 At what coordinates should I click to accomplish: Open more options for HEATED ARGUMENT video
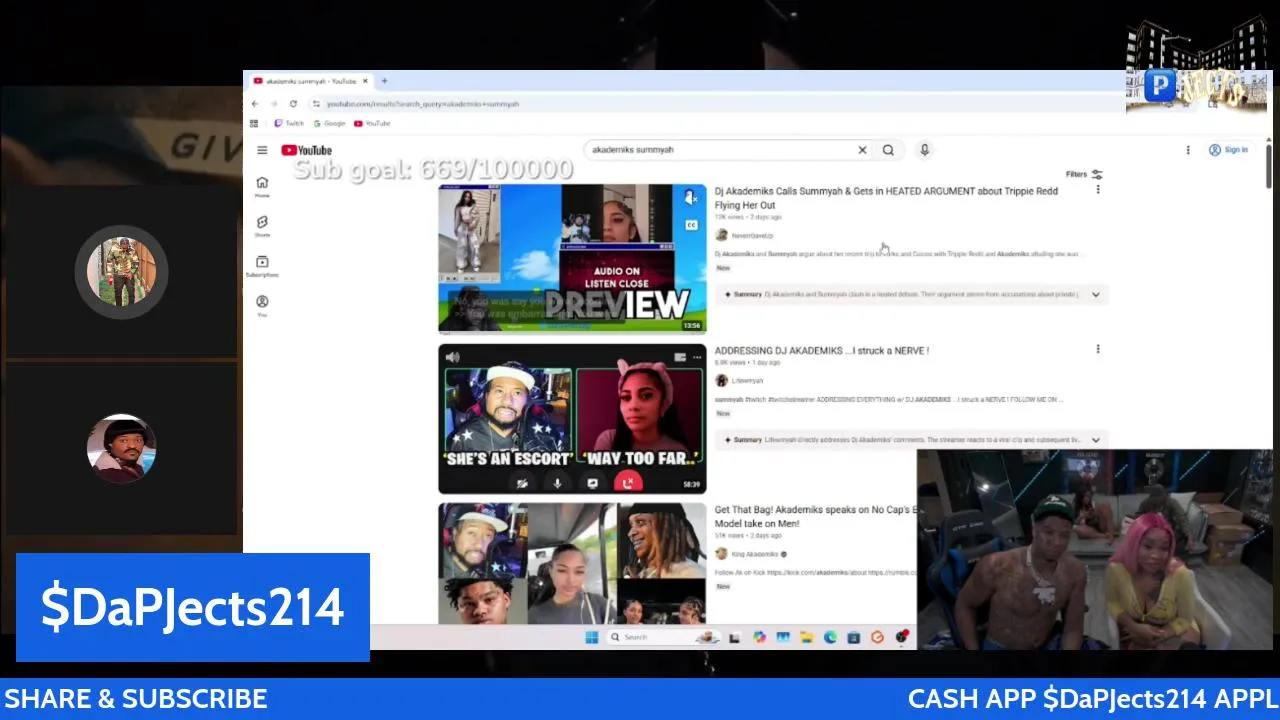pos(1098,189)
